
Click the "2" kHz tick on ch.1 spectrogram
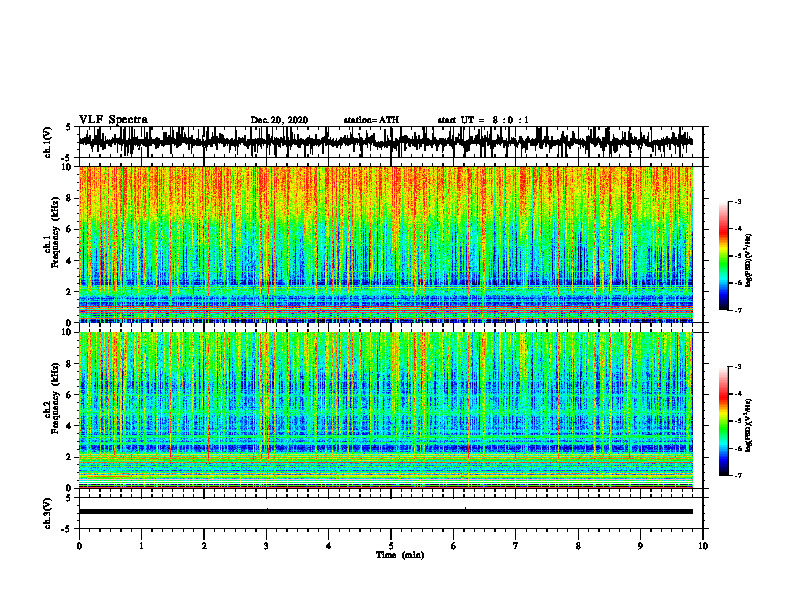pos(70,291)
